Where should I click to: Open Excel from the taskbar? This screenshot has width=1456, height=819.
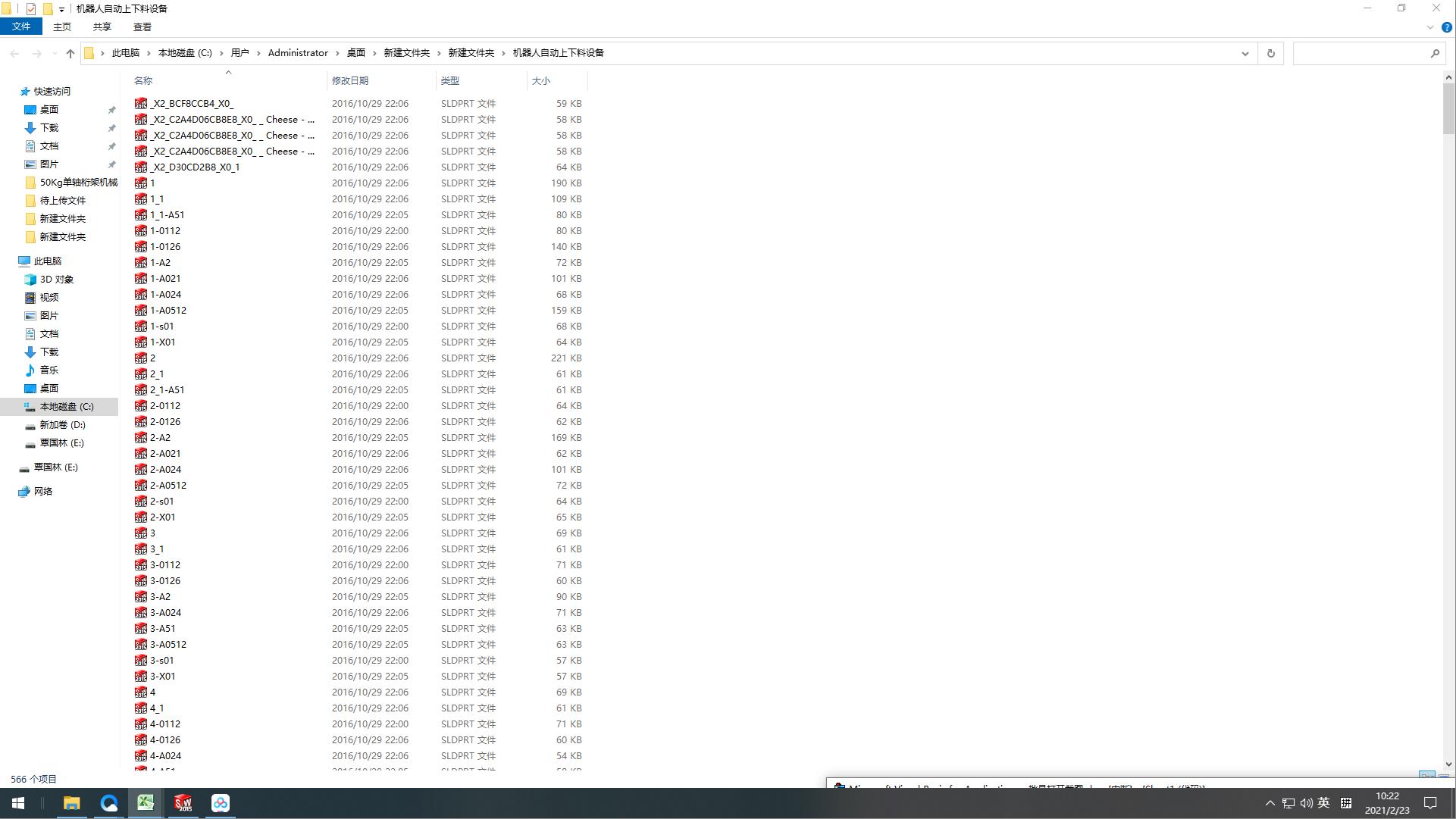[146, 803]
